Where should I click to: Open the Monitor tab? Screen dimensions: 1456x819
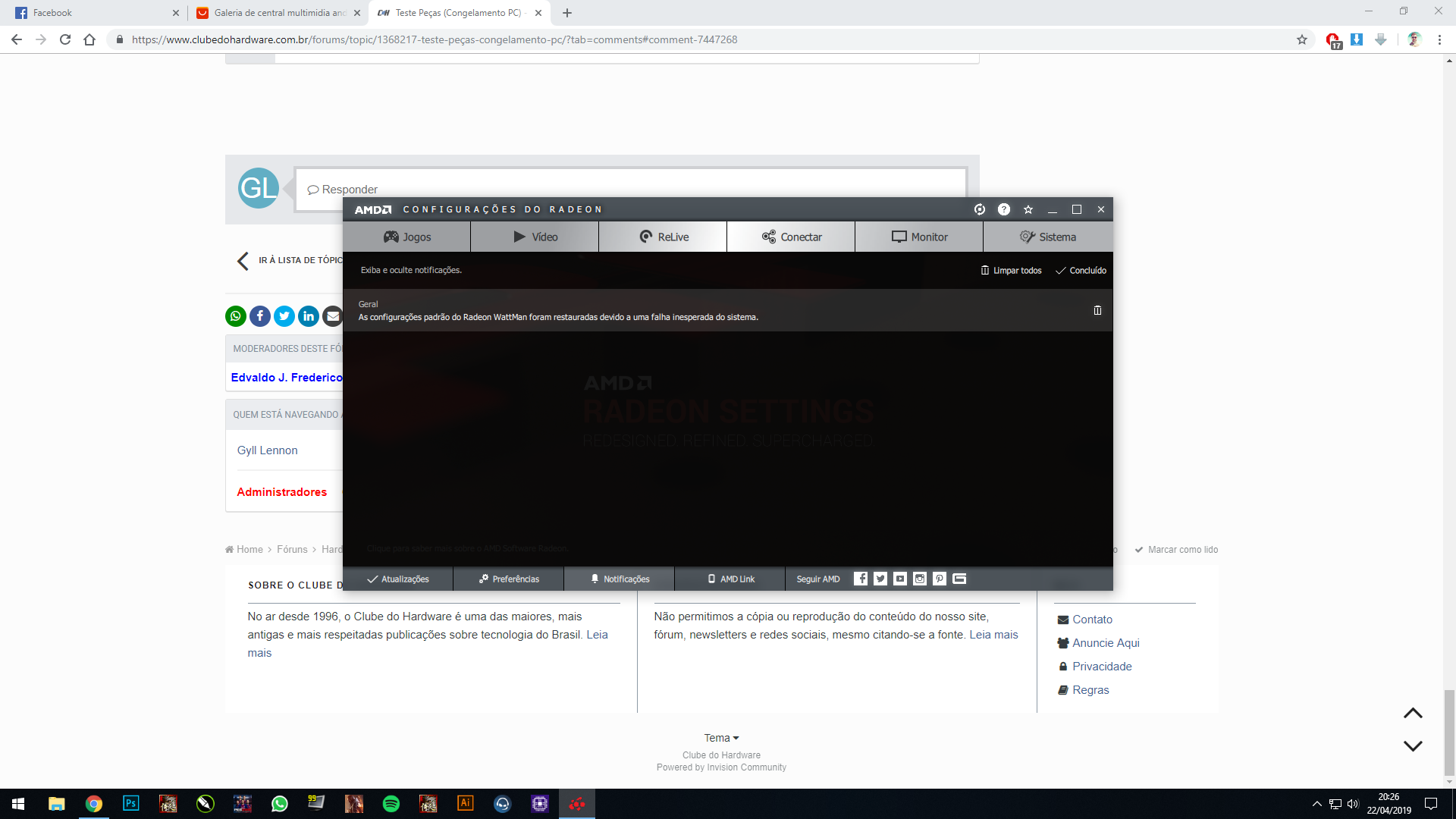(919, 237)
